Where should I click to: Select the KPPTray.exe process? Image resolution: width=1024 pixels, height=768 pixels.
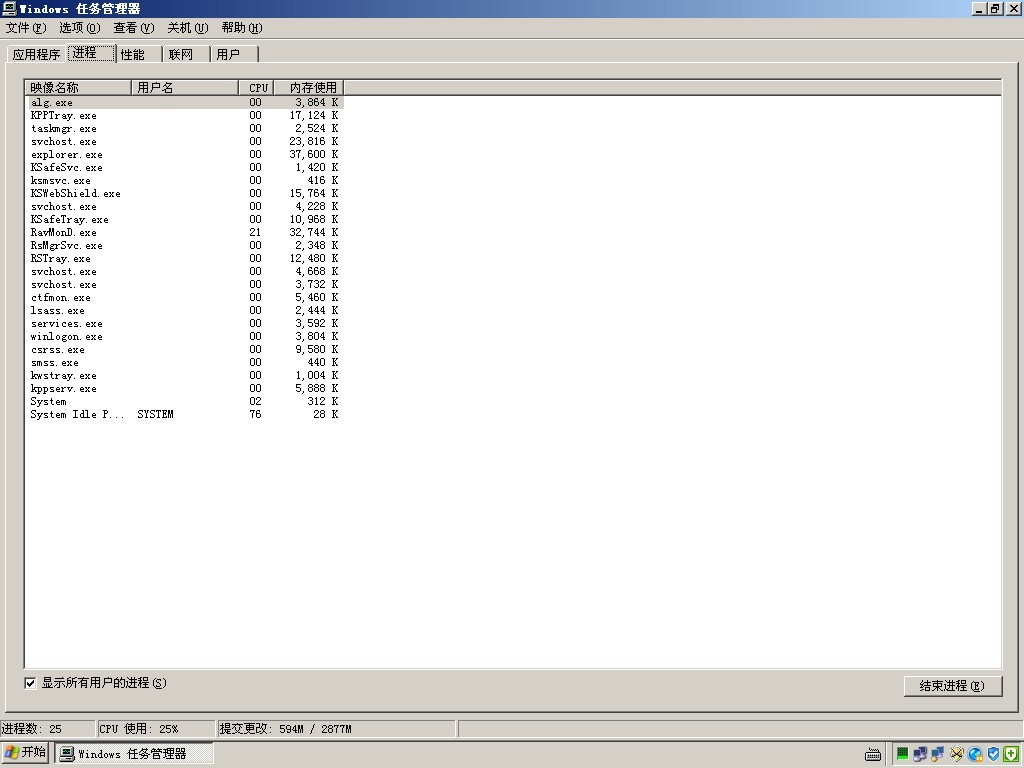point(185,116)
